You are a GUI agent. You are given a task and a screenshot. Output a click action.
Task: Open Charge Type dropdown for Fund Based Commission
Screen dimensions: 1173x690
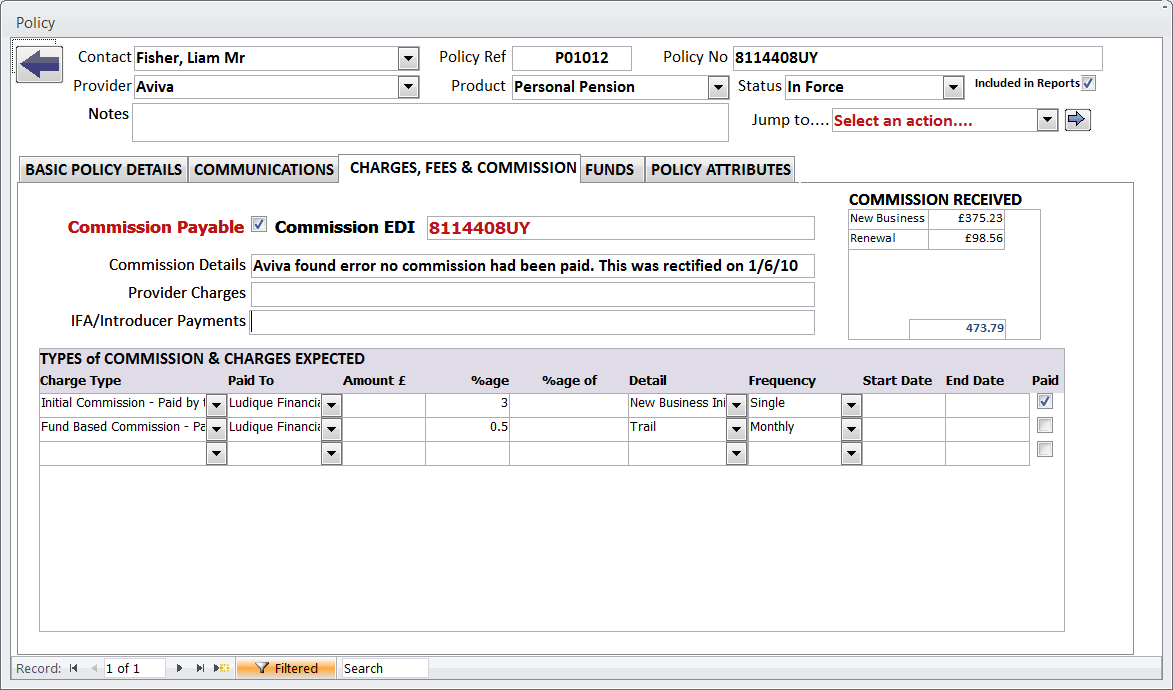(x=216, y=429)
